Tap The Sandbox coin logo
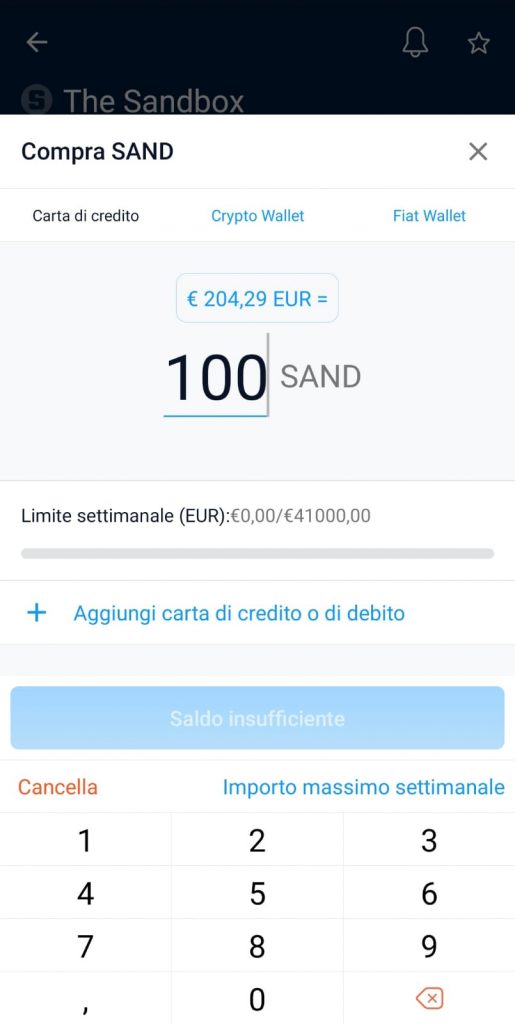This screenshot has height=1024, width=515. pyautogui.click(x=36, y=101)
